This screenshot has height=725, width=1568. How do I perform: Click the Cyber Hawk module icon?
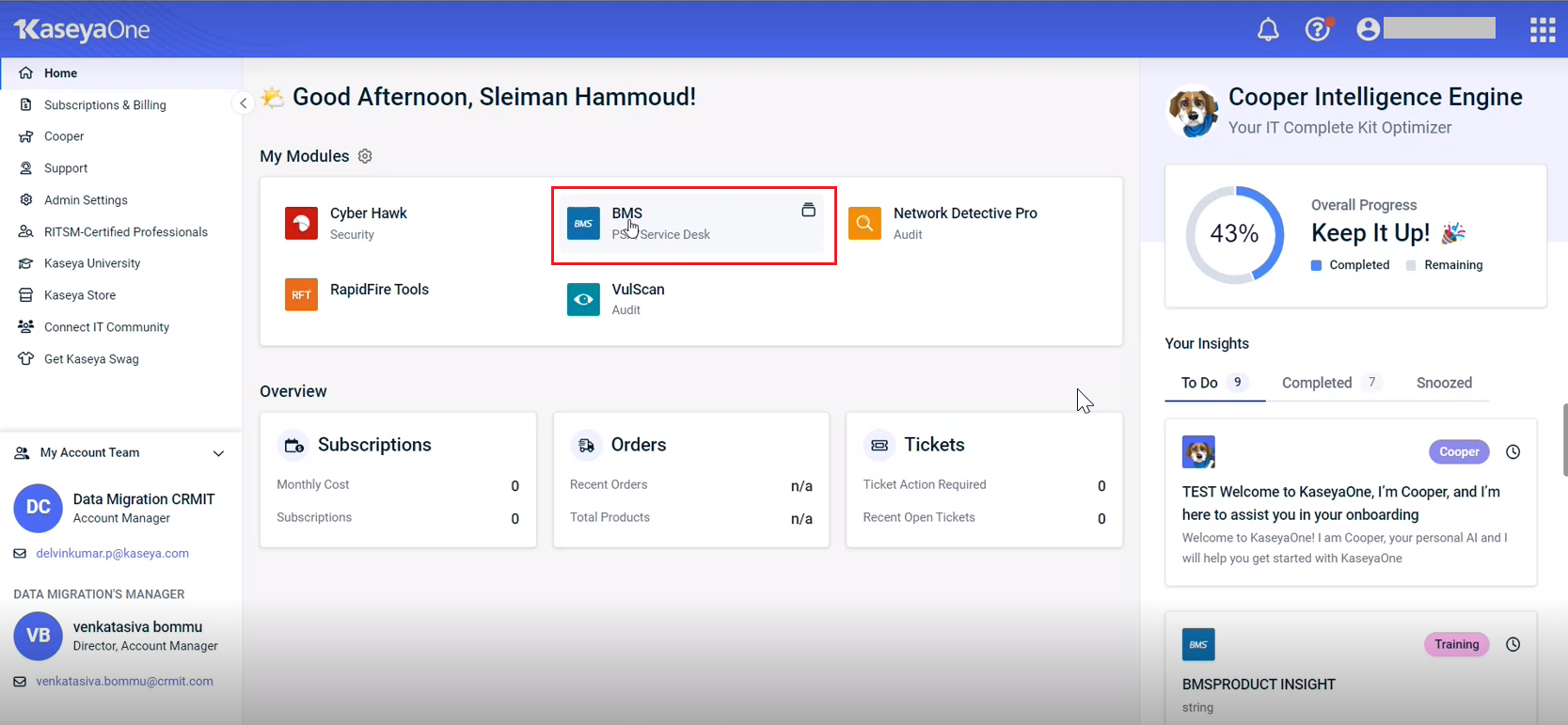pyautogui.click(x=301, y=223)
